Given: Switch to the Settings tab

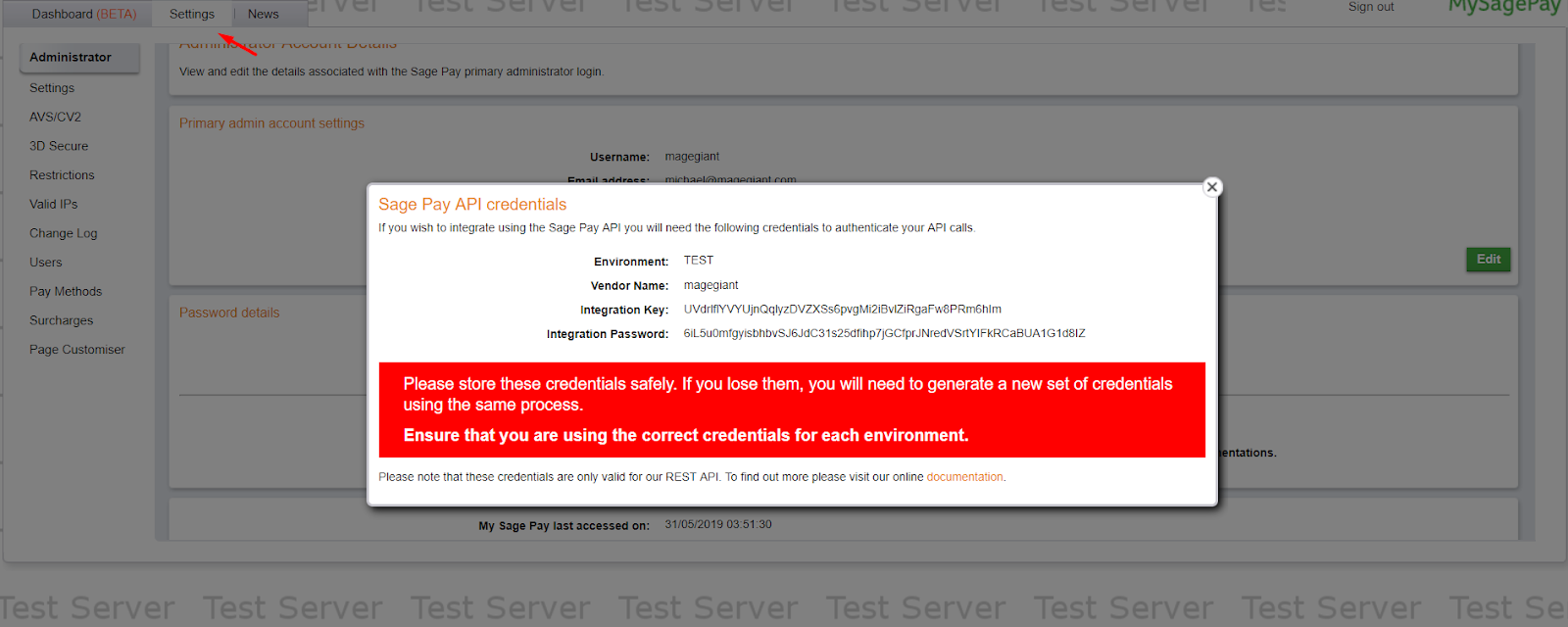Looking at the screenshot, I should coord(192,14).
